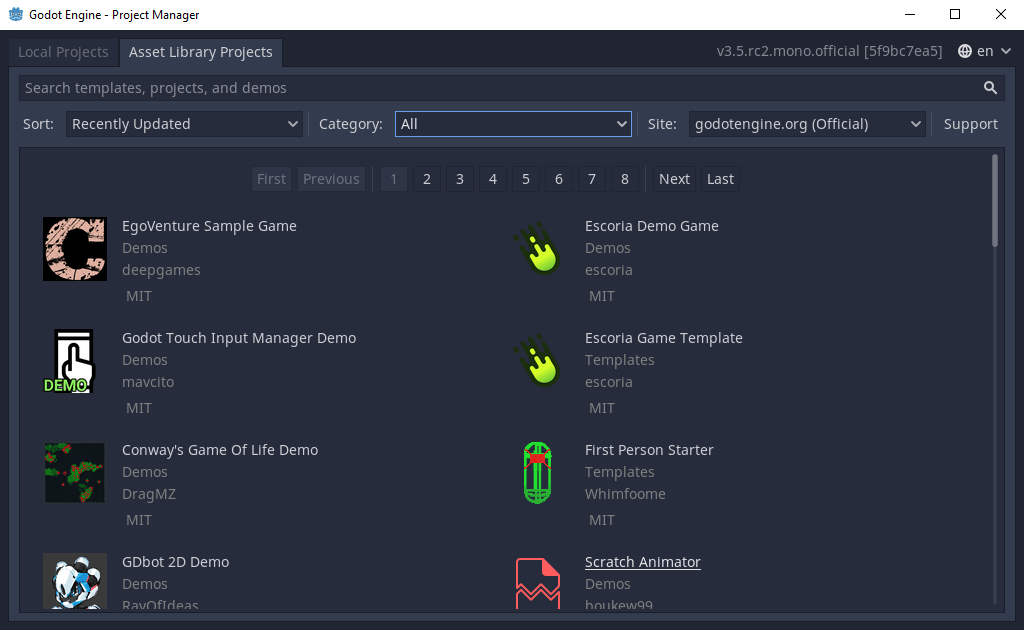
Task: Click the Scratch Animator document icon
Action: [538, 582]
